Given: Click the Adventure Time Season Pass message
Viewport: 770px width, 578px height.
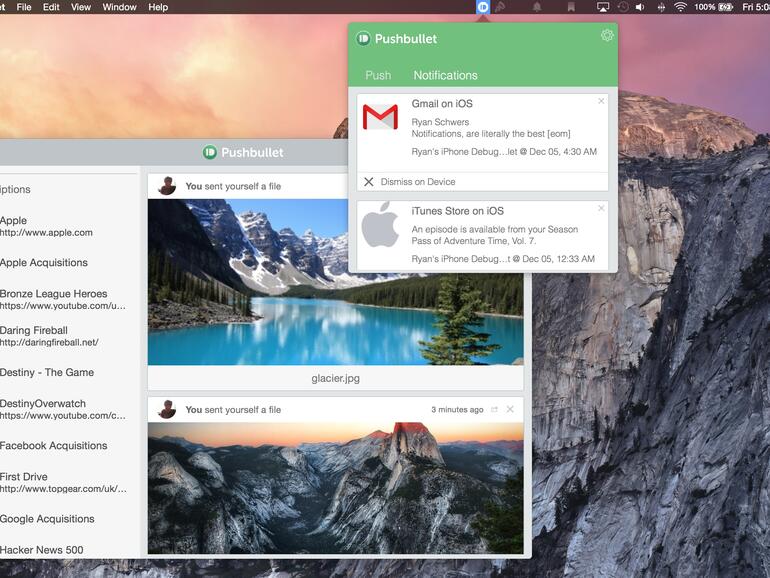Looking at the screenshot, I should [x=495, y=235].
